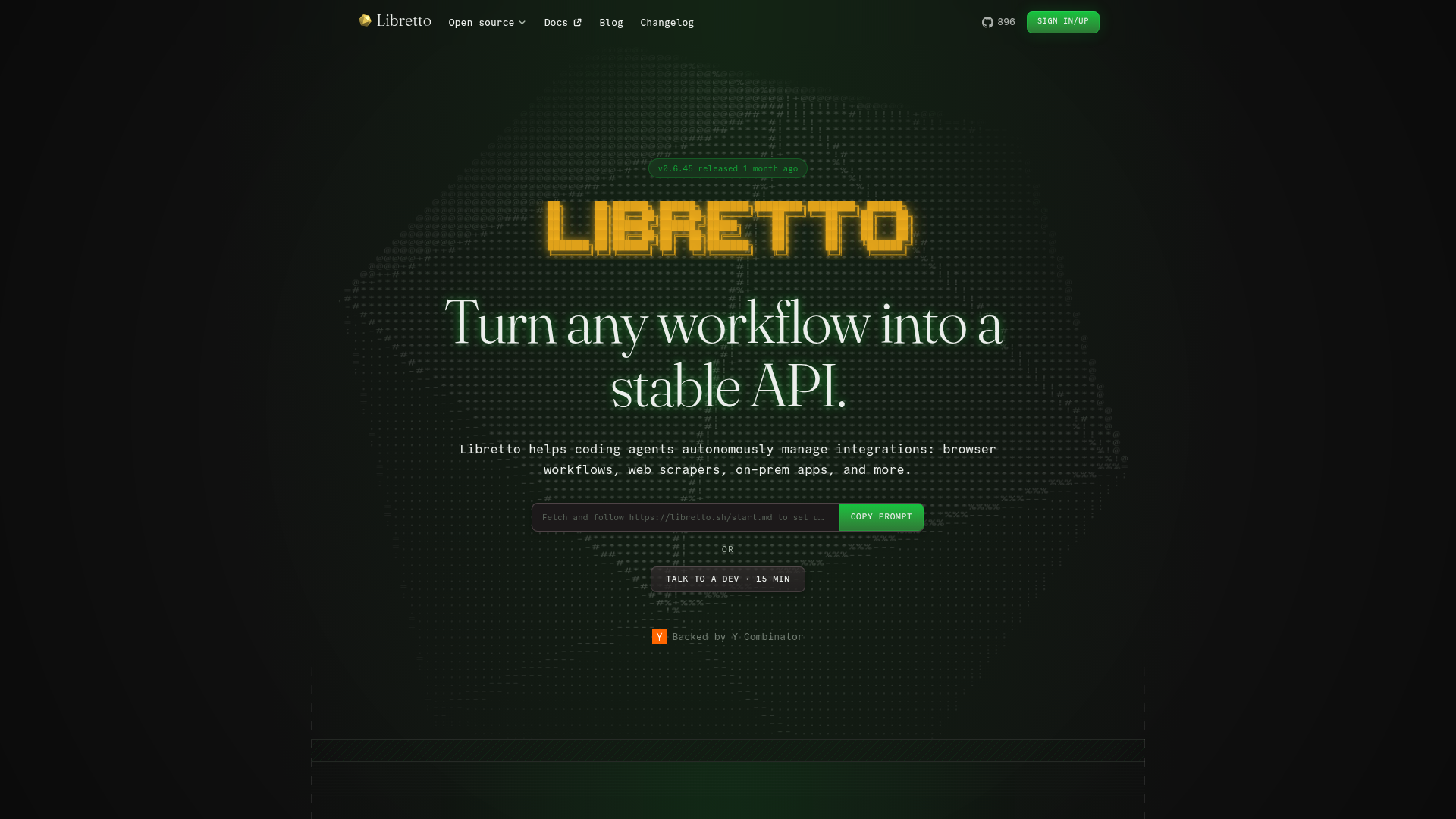The width and height of the screenshot is (1456, 819).
Task: Open the Libretto home wordmark link
Action: coord(403,21)
